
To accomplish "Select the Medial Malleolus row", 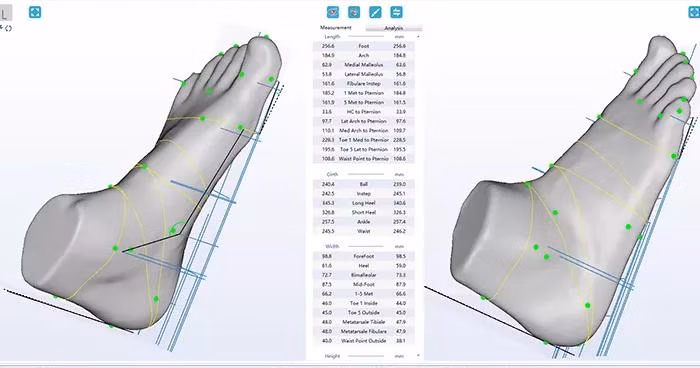I will (363, 65).
